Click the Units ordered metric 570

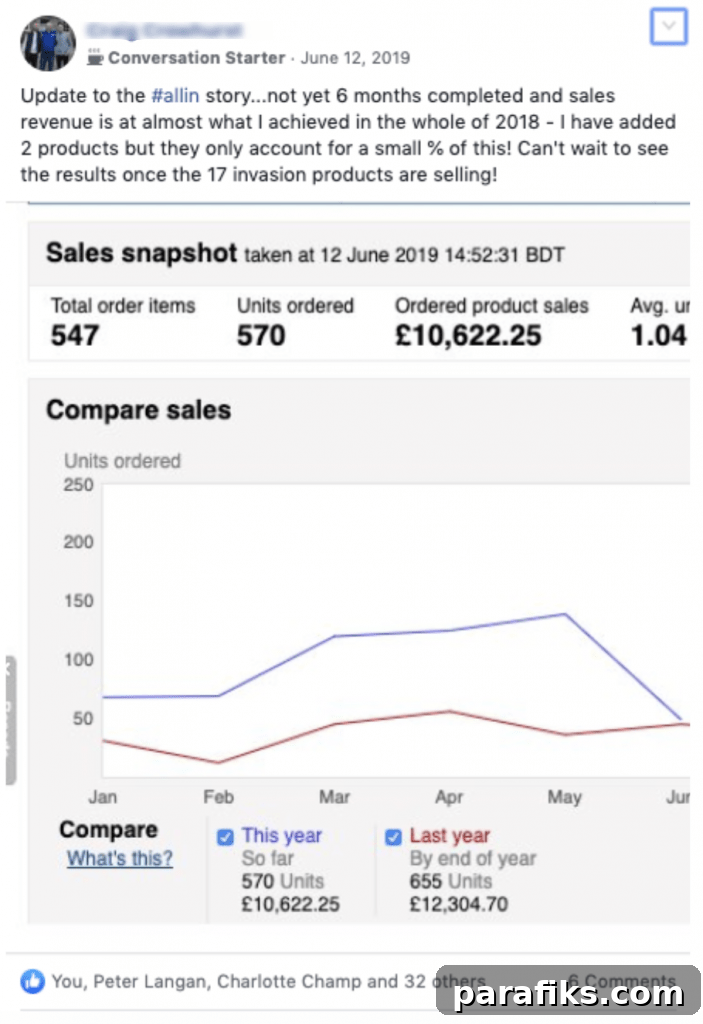(x=261, y=336)
